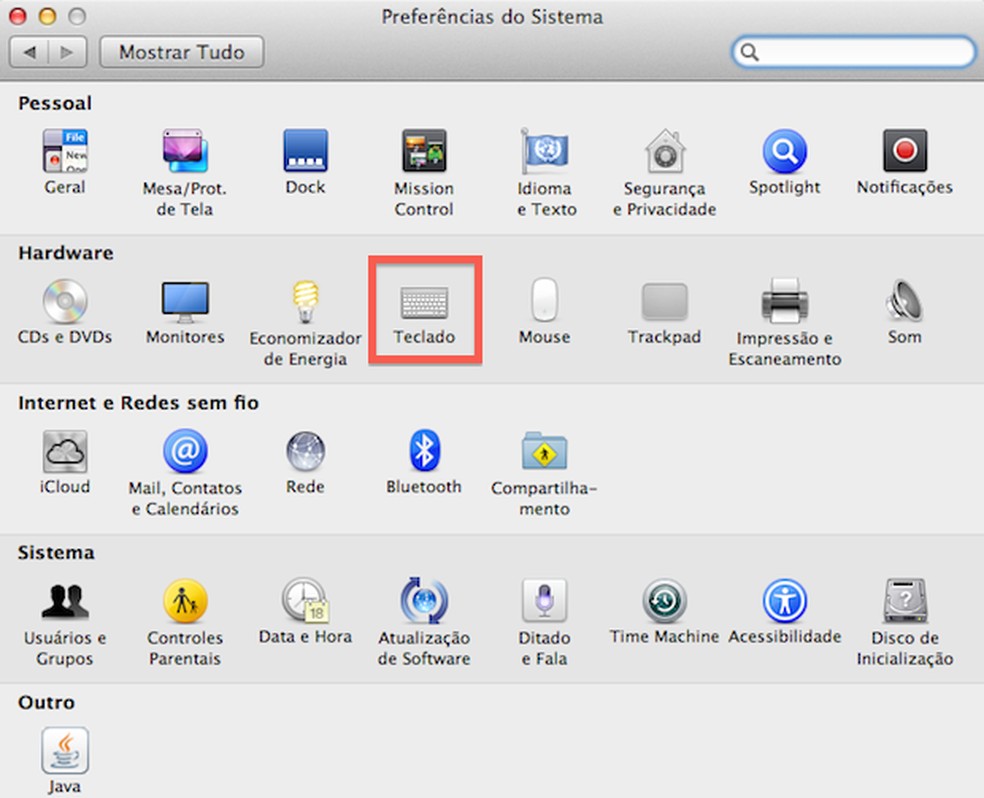The height and width of the screenshot is (798, 984).
Task: Go back with the left arrow button
Action: click(29, 51)
